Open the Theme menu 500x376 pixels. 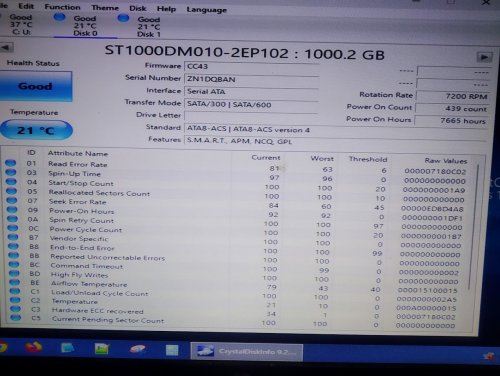click(105, 7)
